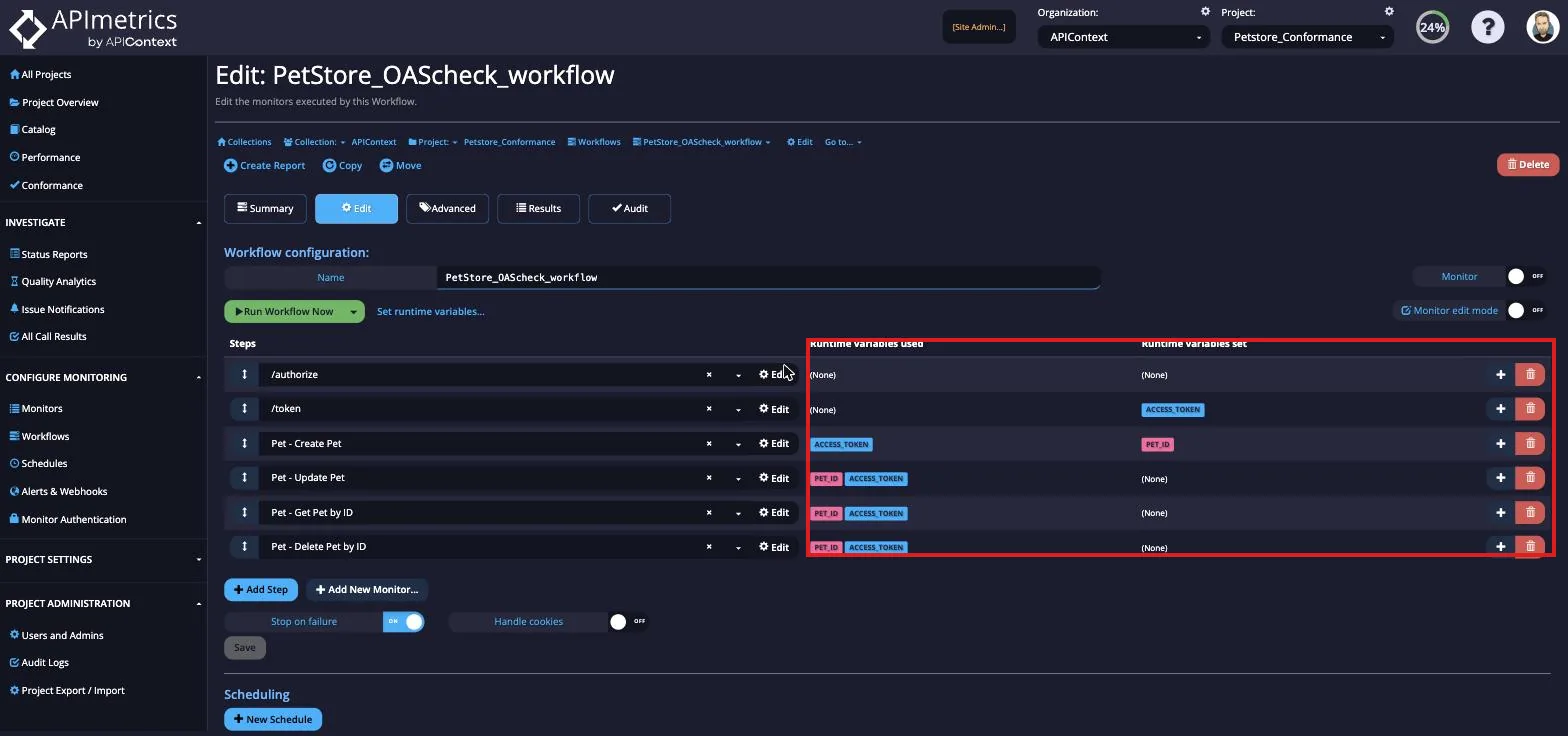Open Quality Analytics in the sidebar

tap(53, 282)
